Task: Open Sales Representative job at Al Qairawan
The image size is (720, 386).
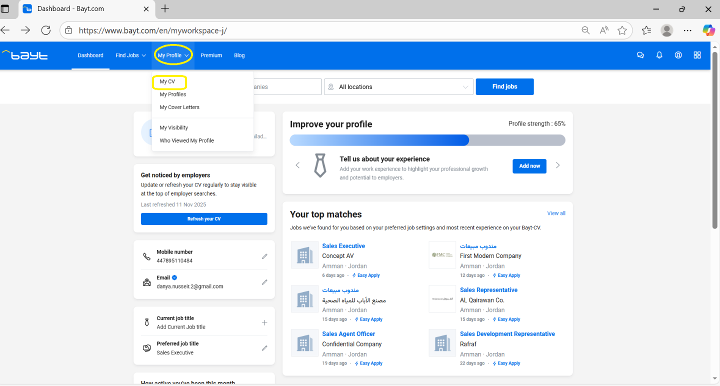Action: [x=489, y=290]
